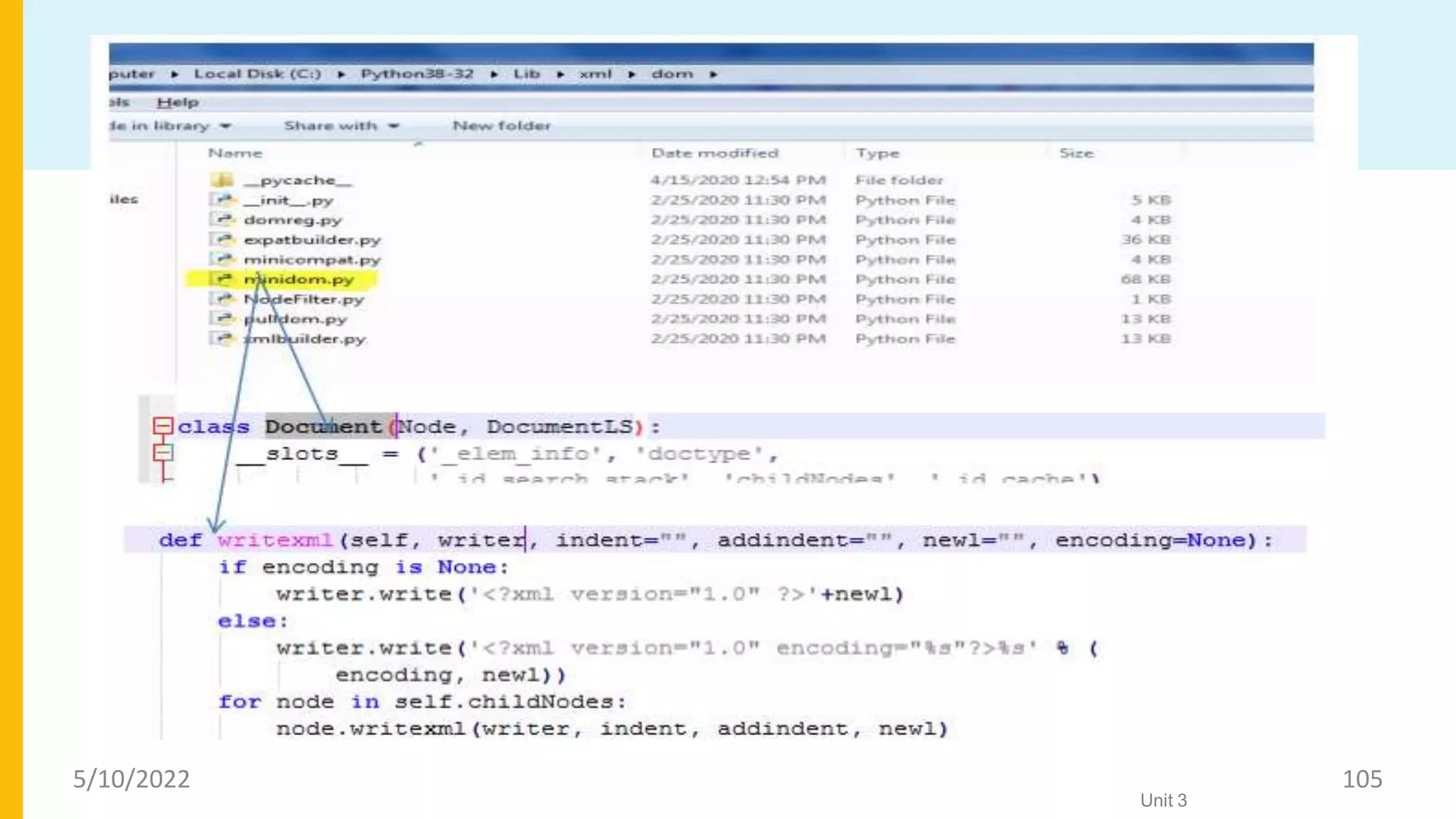Image resolution: width=1456 pixels, height=819 pixels.
Task: Click the writexml function name in code
Action: (x=275, y=540)
